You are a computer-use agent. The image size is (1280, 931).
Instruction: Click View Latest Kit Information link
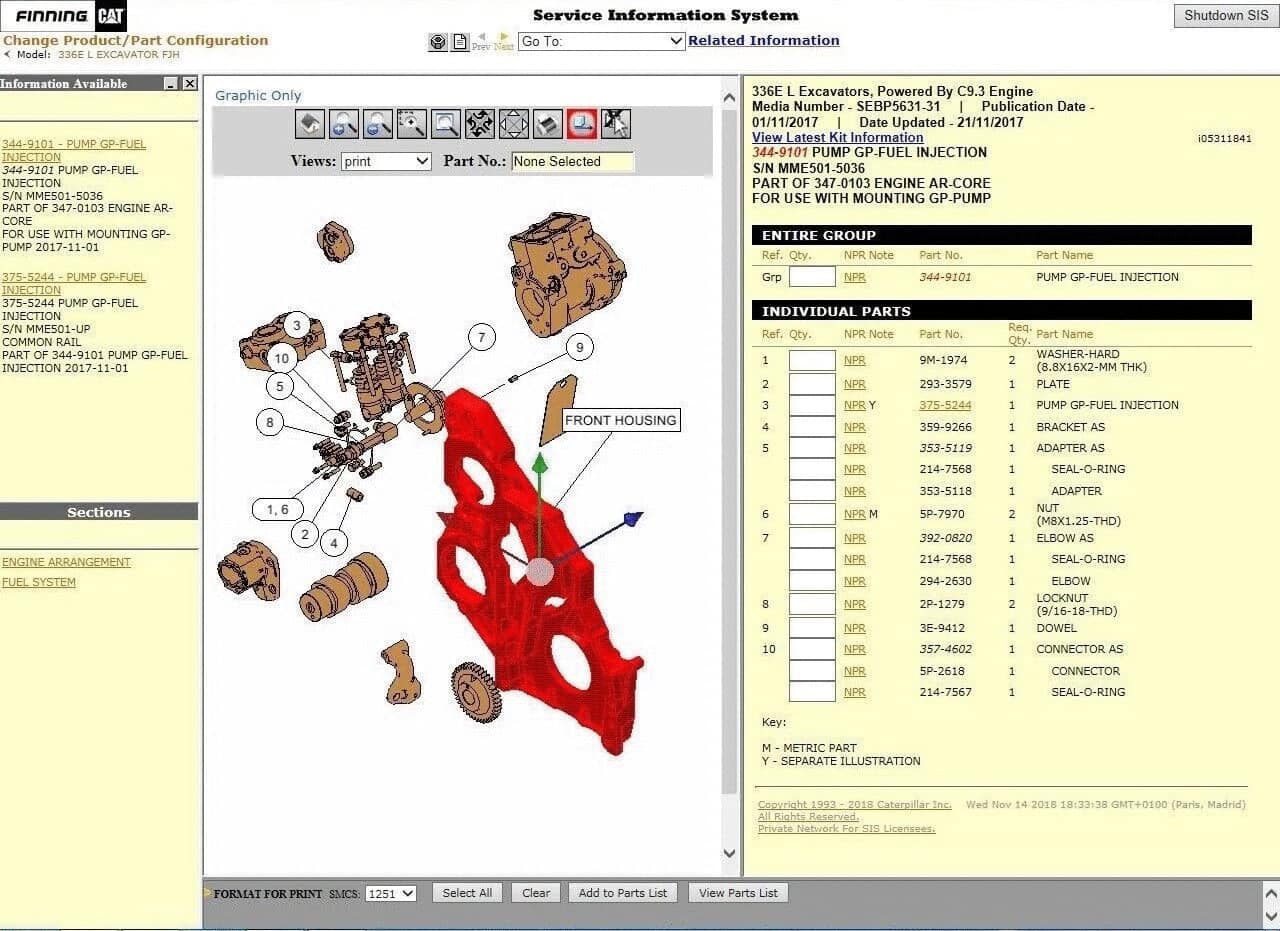(838, 137)
